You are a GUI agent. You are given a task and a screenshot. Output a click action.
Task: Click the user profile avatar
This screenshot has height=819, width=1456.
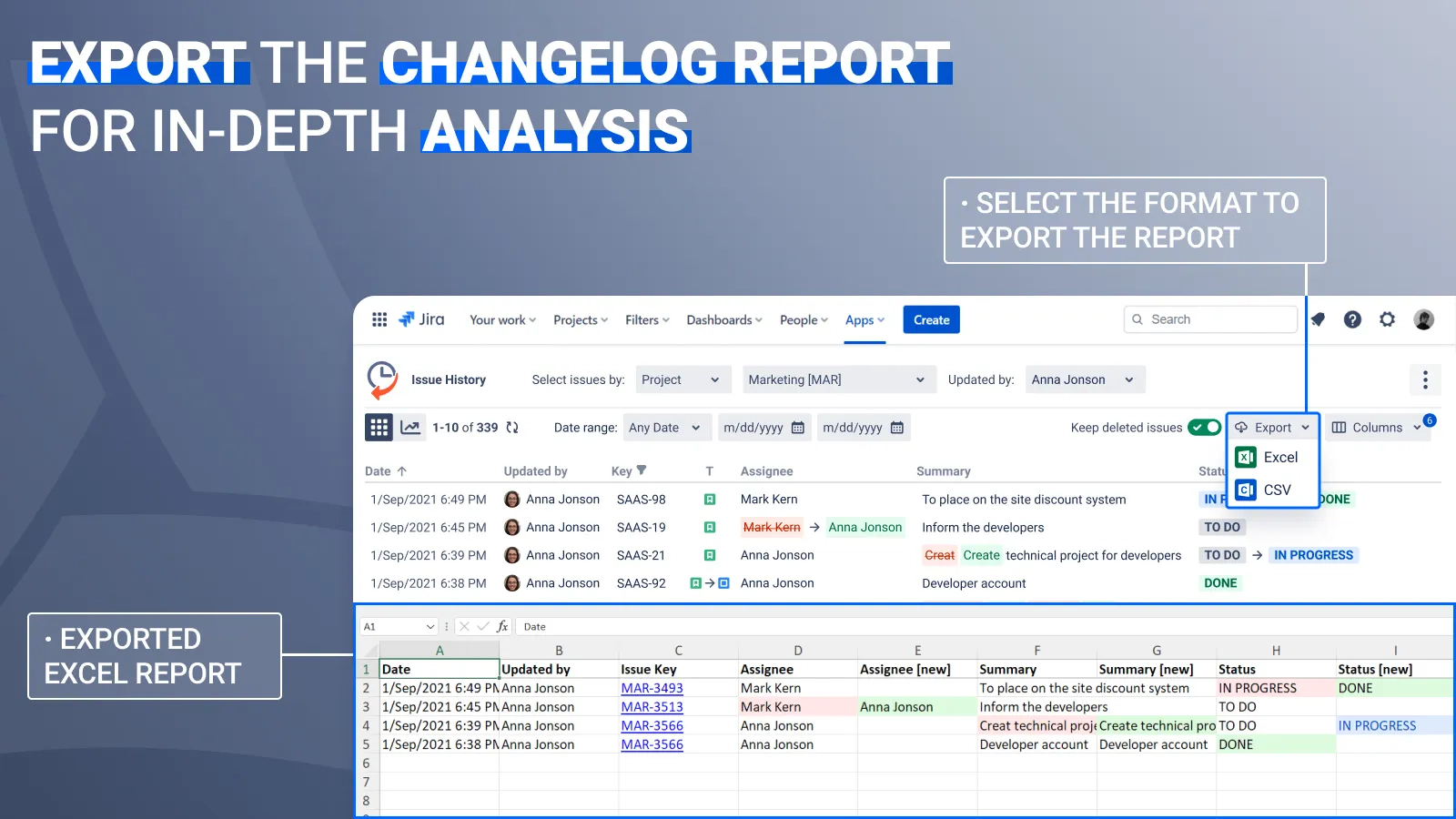[x=1423, y=319]
